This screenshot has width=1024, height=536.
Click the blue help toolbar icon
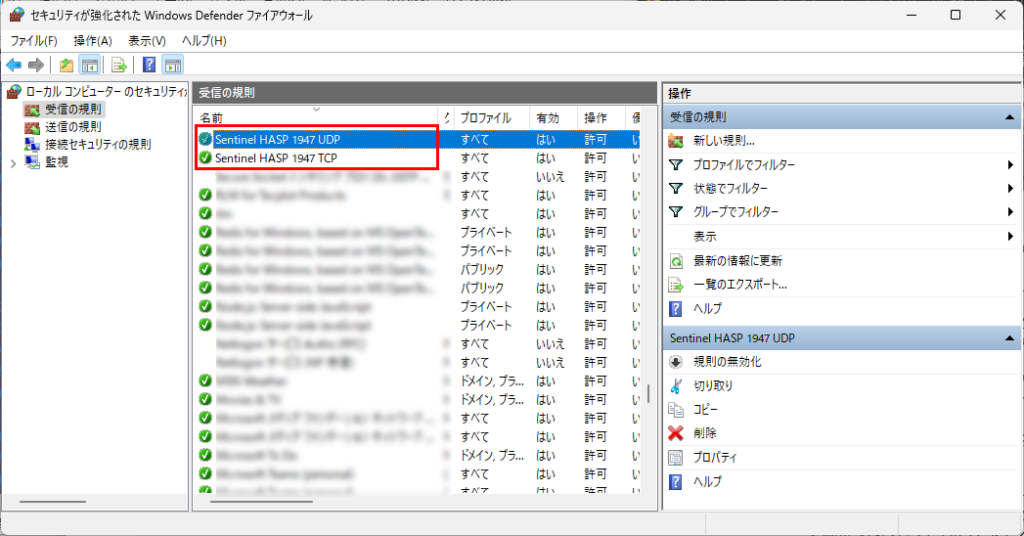tap(148, 65)
